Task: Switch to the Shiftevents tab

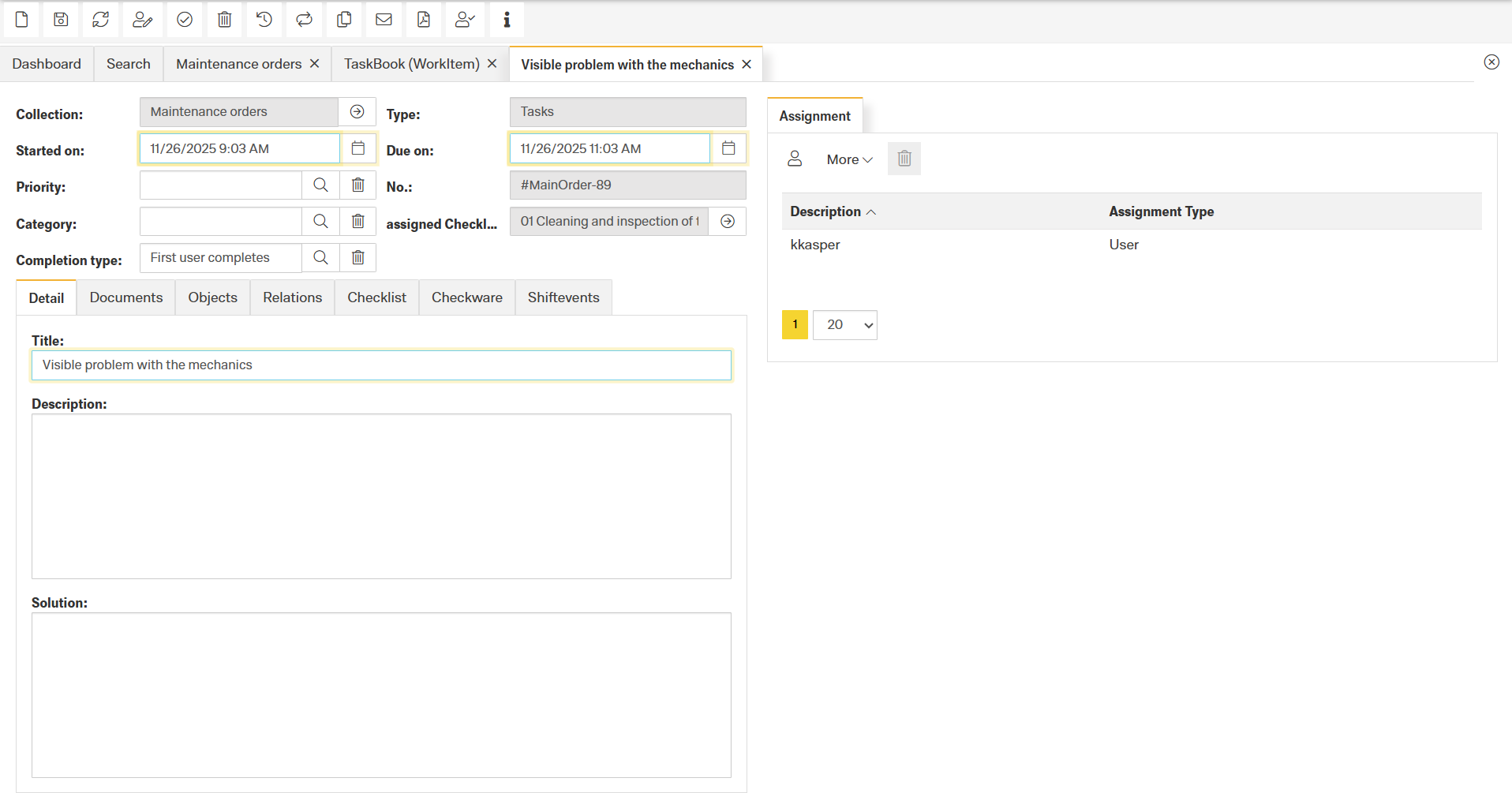Action: pyautogui.click(x=563, y=297)
